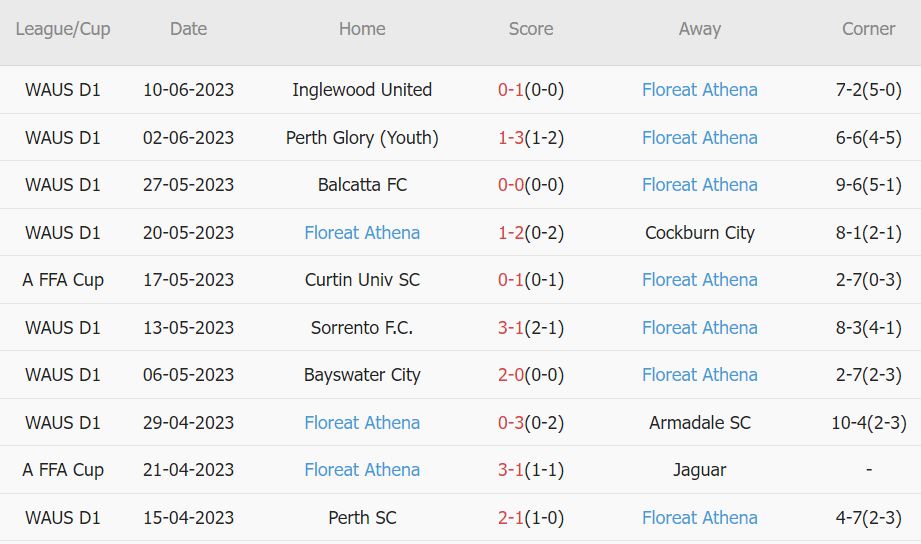
Task: Click the 1-3(1-2) match score
Action: click(531, 138)
